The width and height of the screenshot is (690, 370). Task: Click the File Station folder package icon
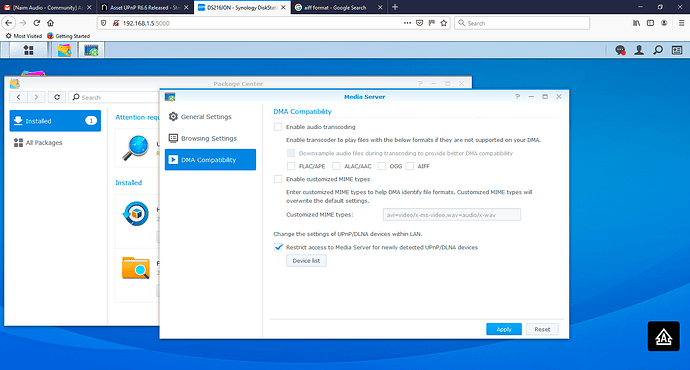(x=136, y=267)
